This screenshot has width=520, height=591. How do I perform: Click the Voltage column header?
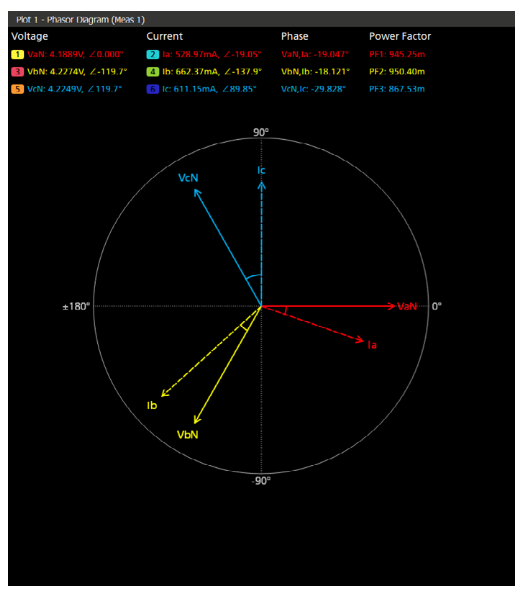[x=30, y=36]
